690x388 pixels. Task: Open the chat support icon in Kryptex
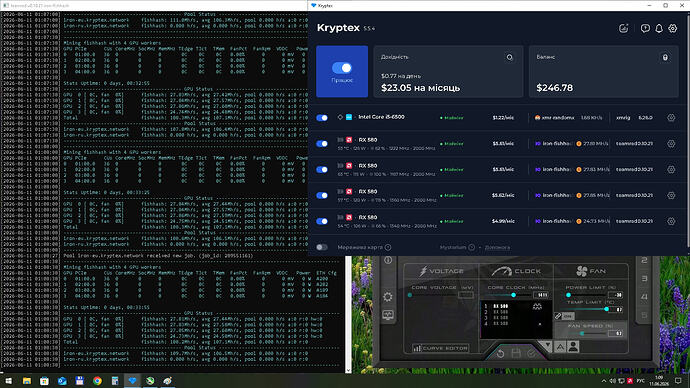pos(645,29)
